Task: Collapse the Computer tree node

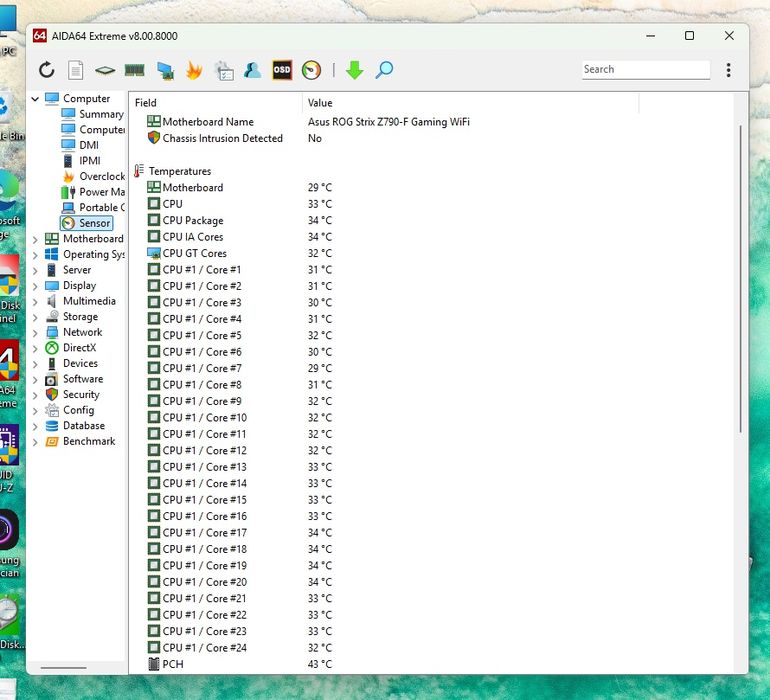Action: pos(35,99)
